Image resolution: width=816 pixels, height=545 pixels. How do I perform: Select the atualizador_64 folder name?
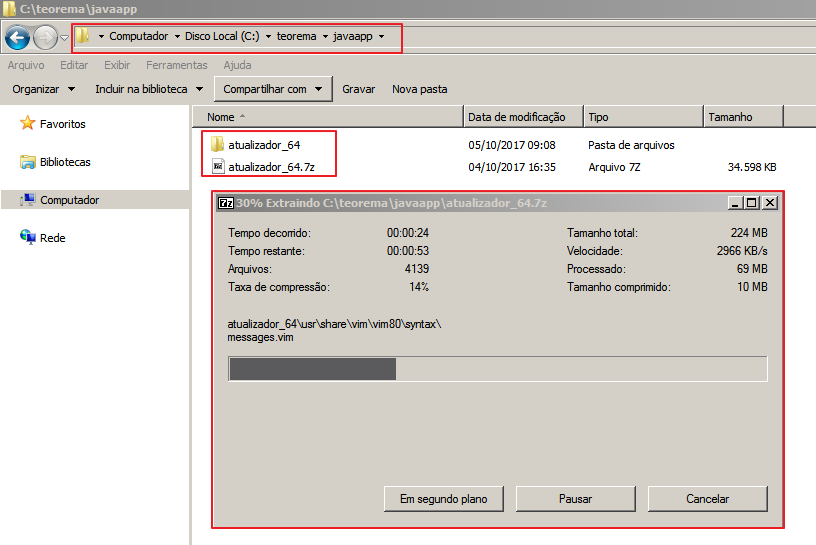tap(264, 145)
